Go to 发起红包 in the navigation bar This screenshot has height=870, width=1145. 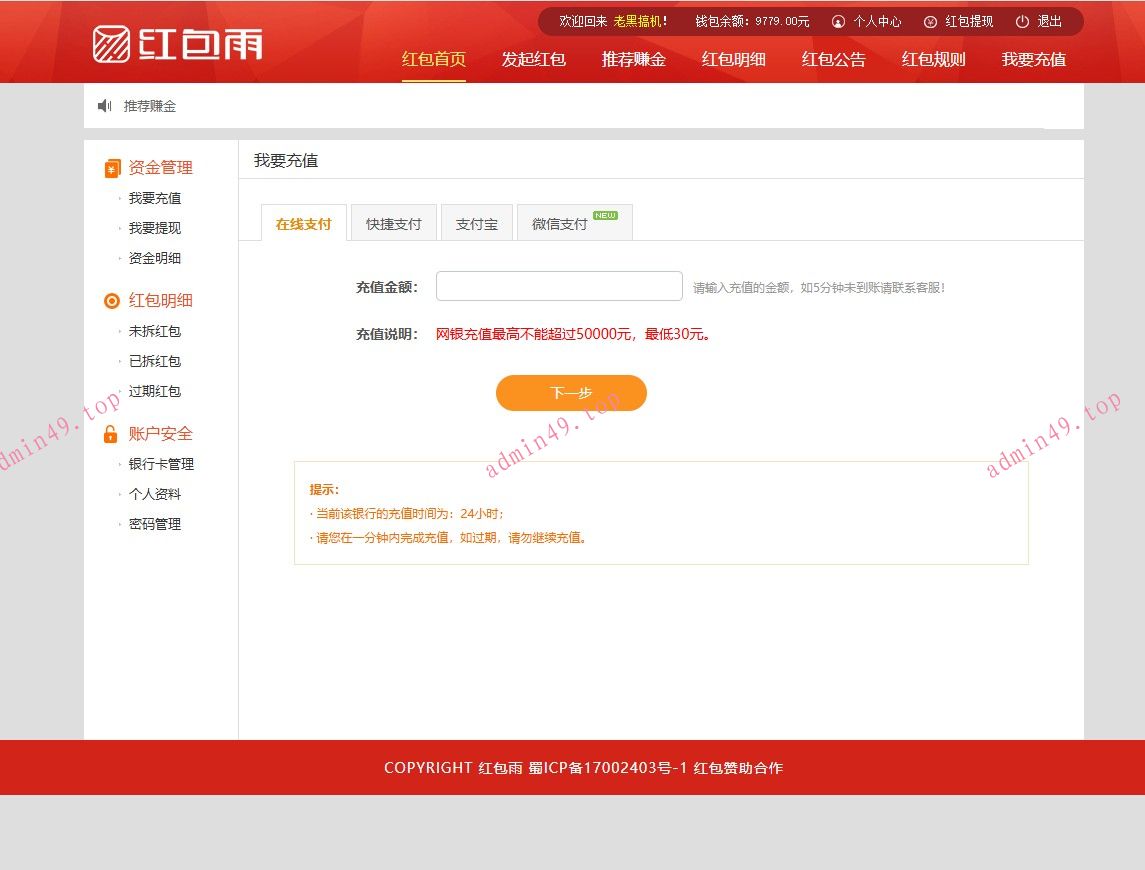pyautogui.click(x=534, y=60)
